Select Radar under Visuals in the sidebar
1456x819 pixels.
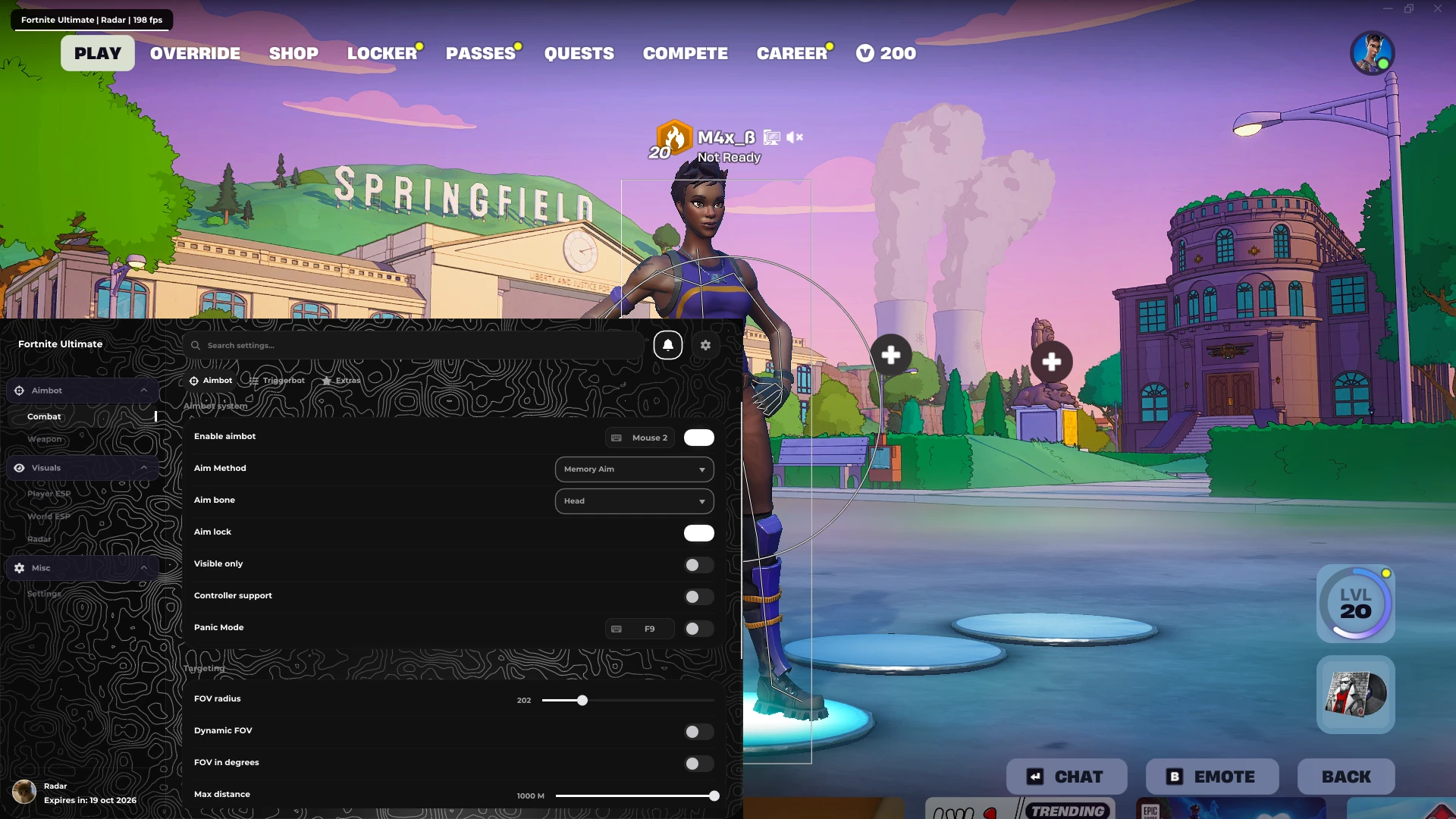[x=39, y=539]
